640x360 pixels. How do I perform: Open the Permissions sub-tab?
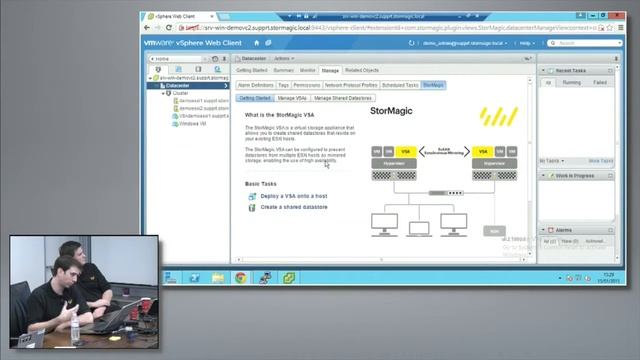307,85
